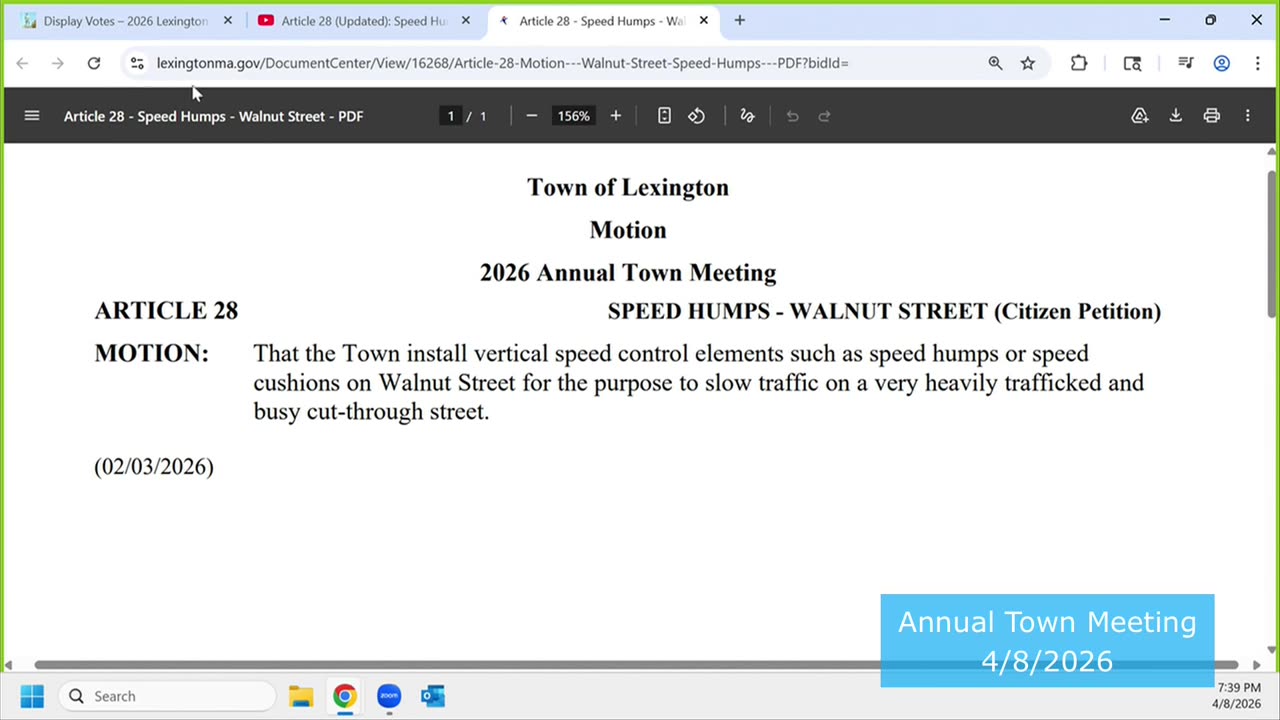The width and height of the screenshot is (1280, 720).
Task: Select the draw annotation tool
Action: 747,116
